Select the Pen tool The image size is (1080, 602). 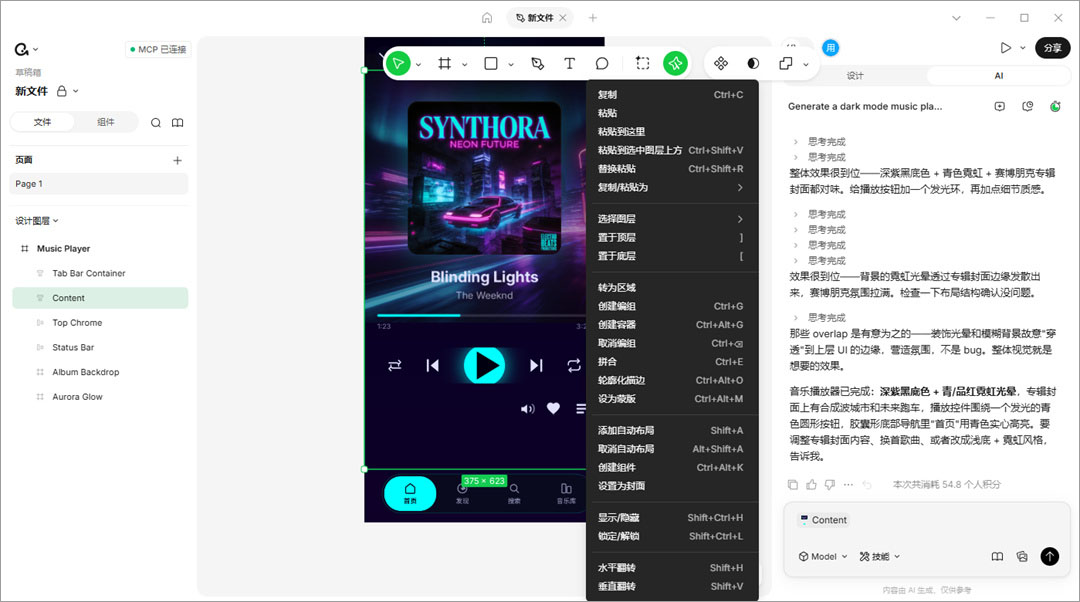click(x=538, y=63)
